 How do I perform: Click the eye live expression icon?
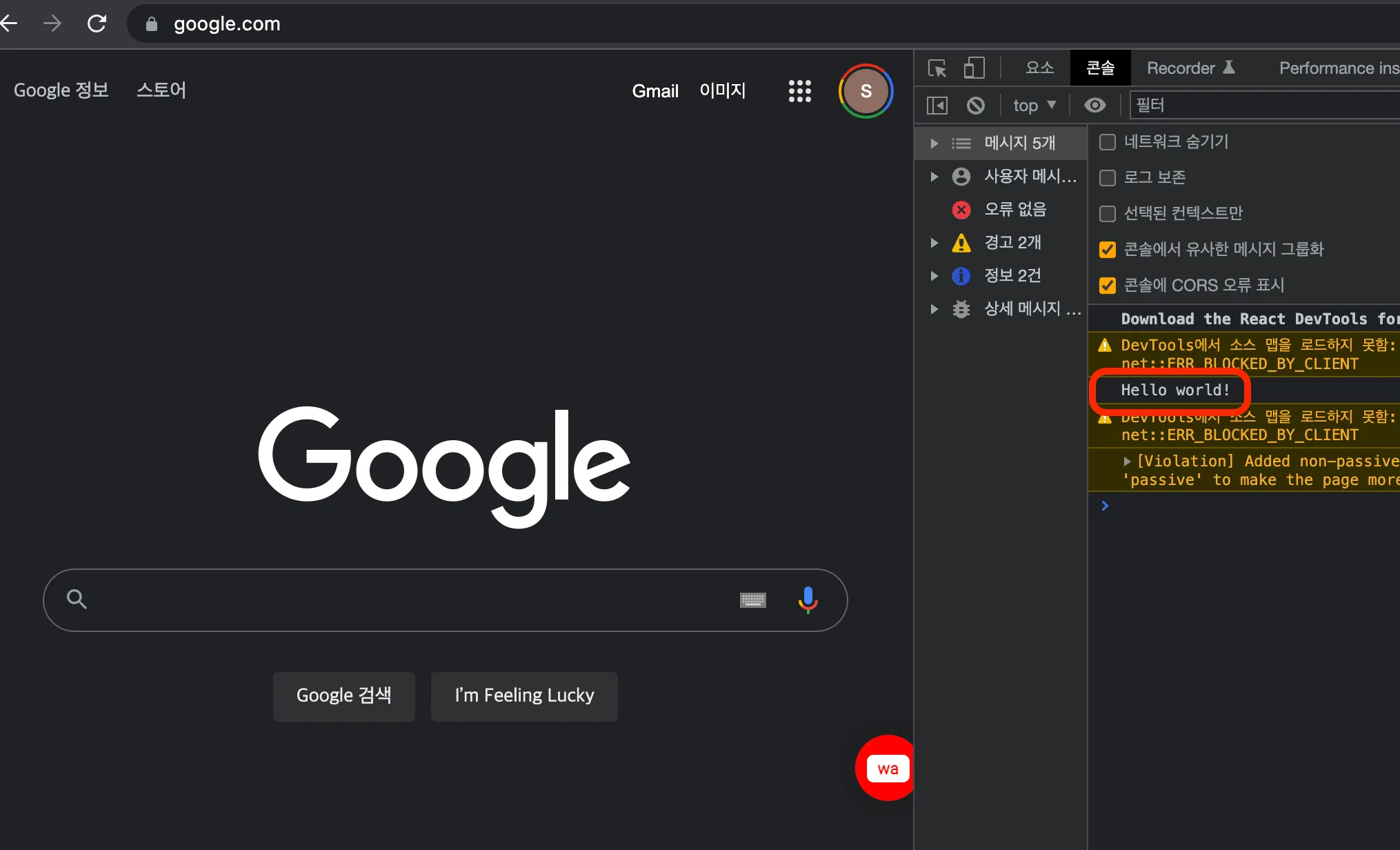(x=1094, y=105)
